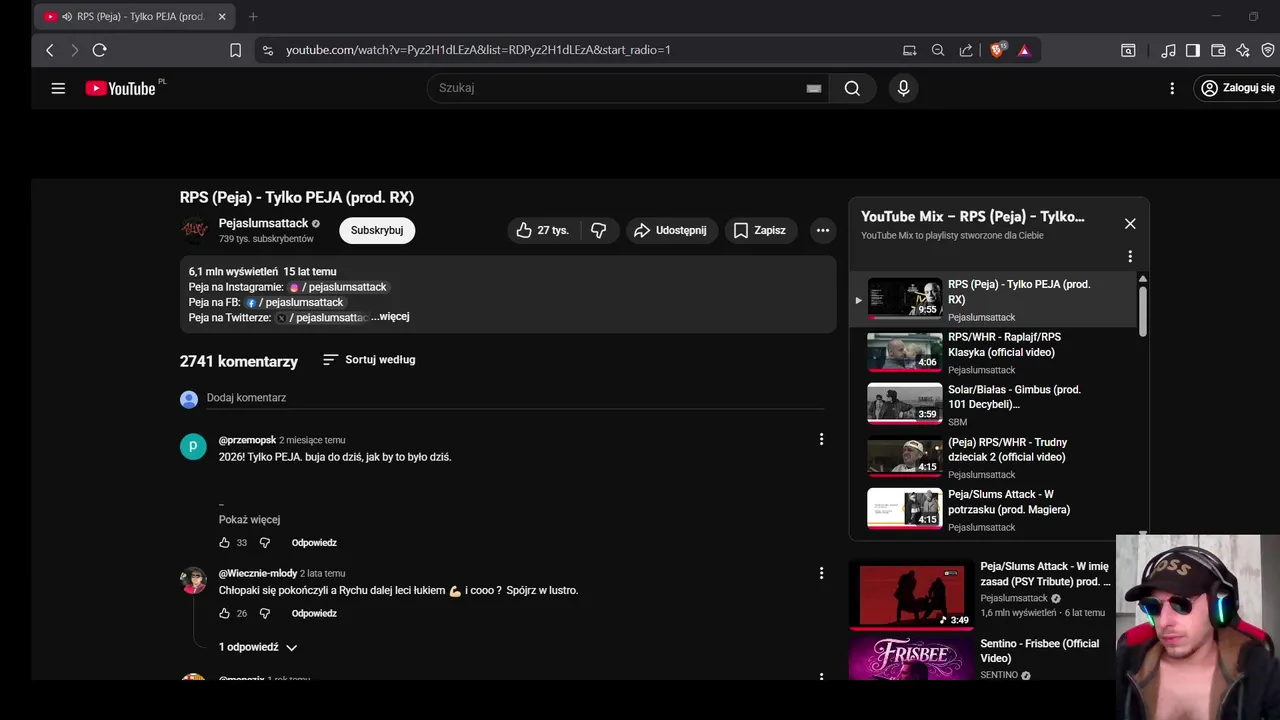This screenshot has height=720, width=1280.
Task: Click the zoom magnifier in address bar
Action: click(938, 50)
